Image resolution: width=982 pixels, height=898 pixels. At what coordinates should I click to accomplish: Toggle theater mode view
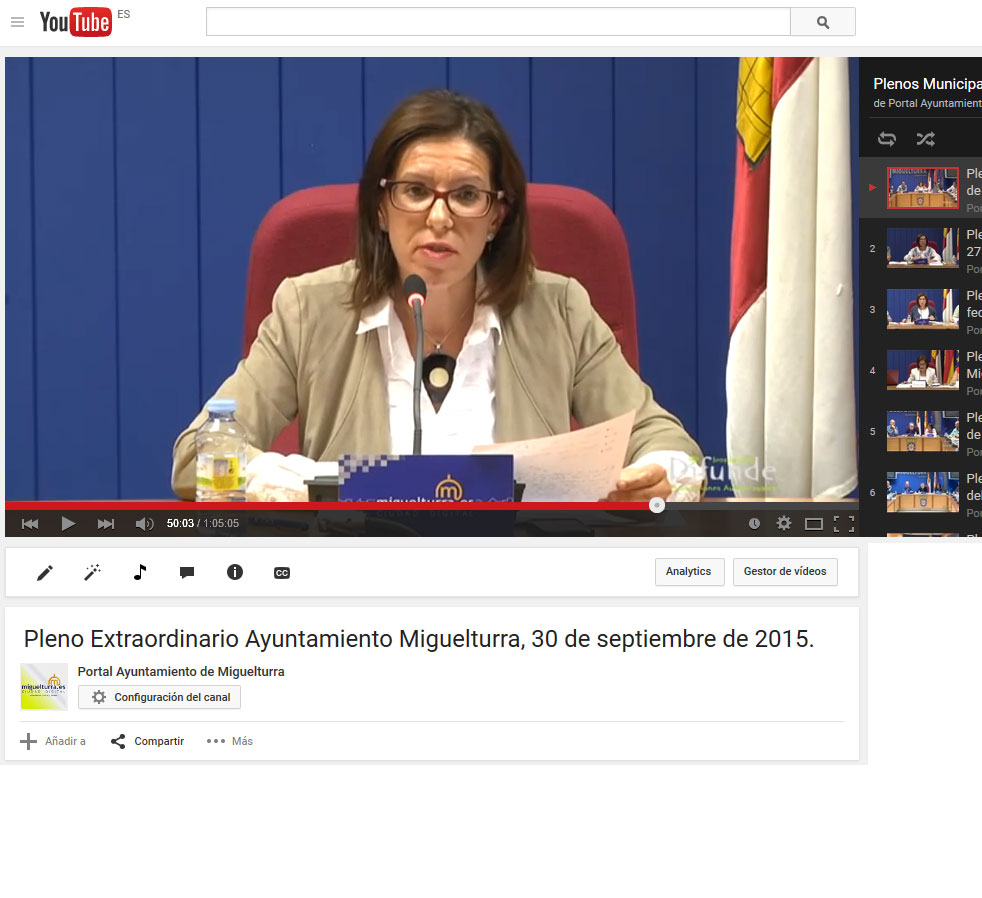point(814,523)
